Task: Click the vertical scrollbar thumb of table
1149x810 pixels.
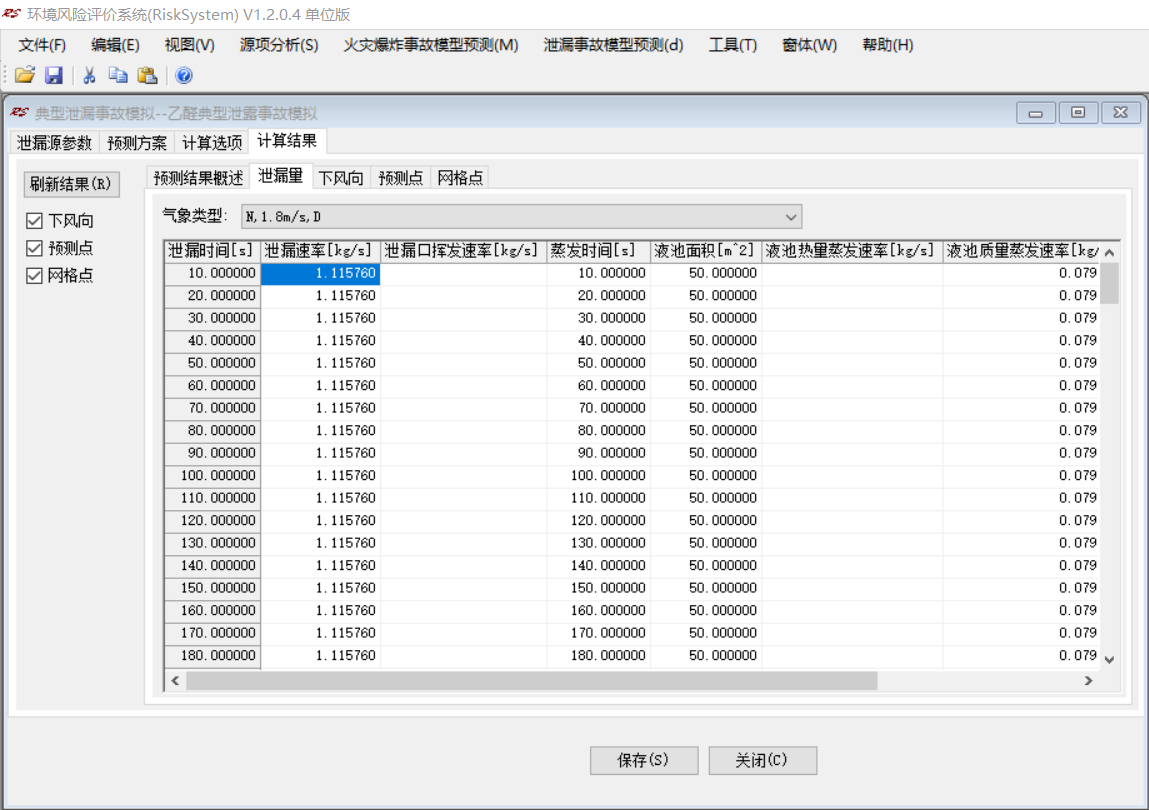Action: click(1109, 283)
